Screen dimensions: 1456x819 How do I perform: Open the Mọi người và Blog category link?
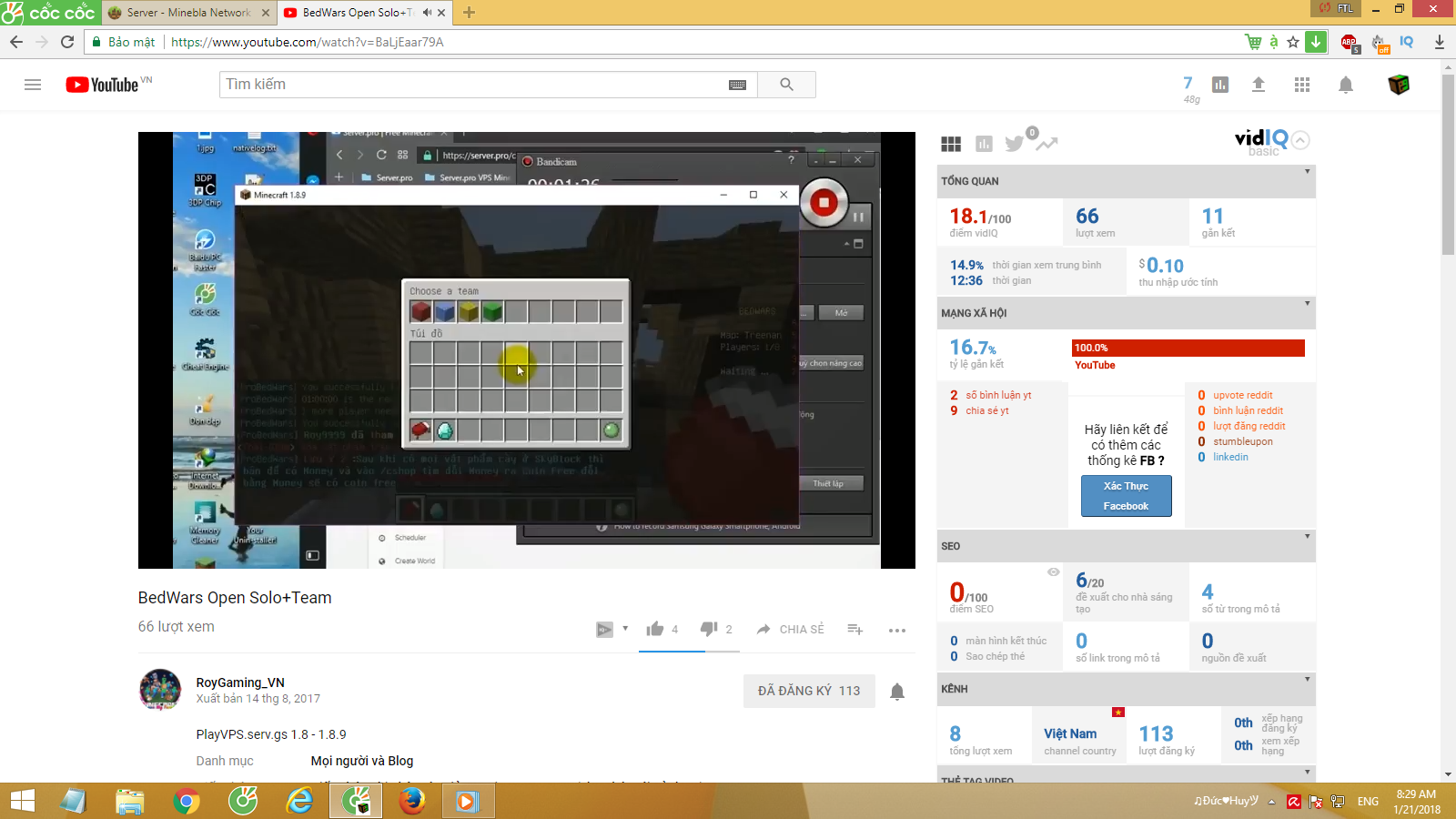(362, 761)
